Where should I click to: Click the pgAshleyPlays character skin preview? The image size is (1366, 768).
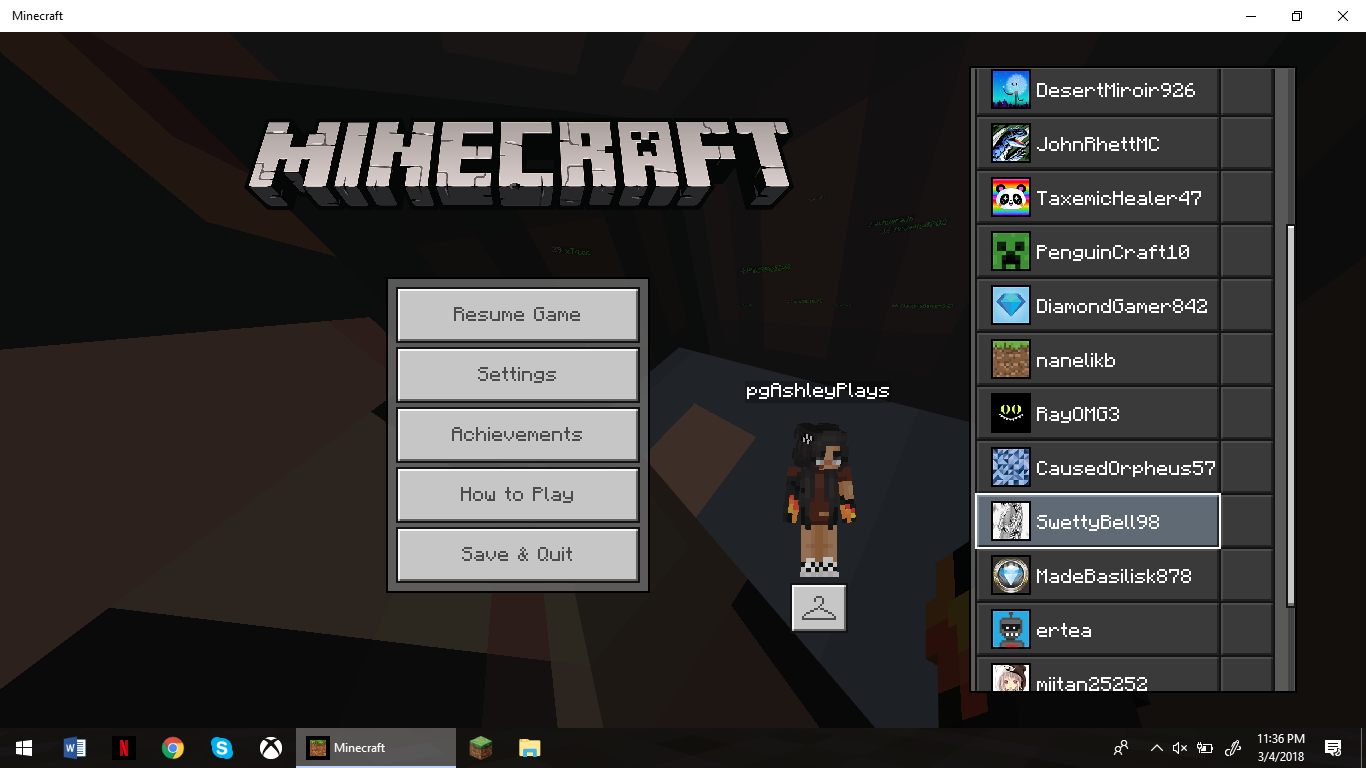819,499
